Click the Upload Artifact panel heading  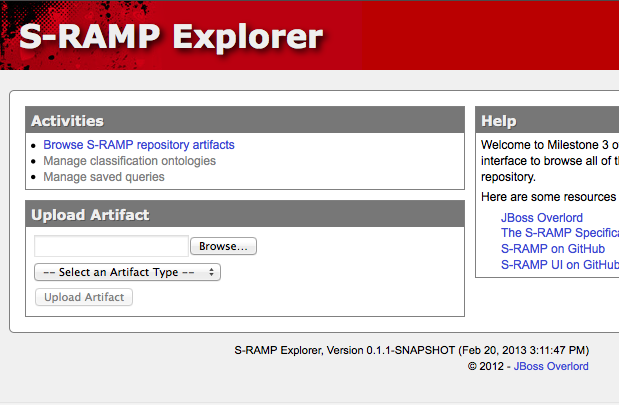tap(90, 215)
